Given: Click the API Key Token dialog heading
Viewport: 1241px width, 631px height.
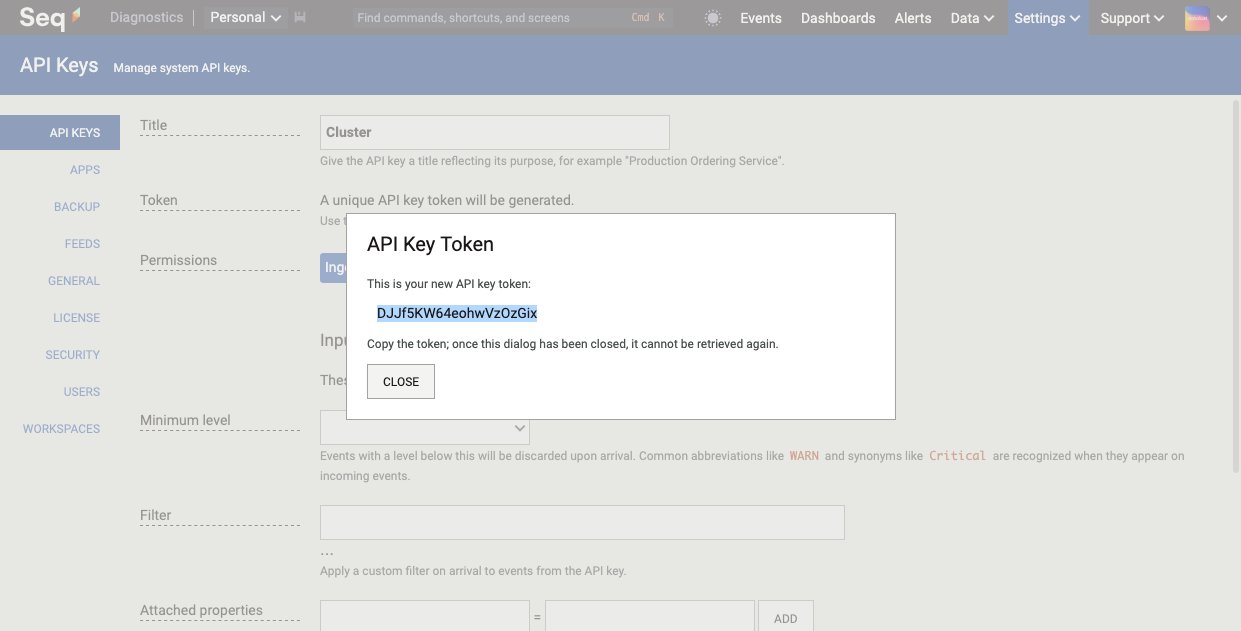Looking at the screenshot, I should pos(430,244).
